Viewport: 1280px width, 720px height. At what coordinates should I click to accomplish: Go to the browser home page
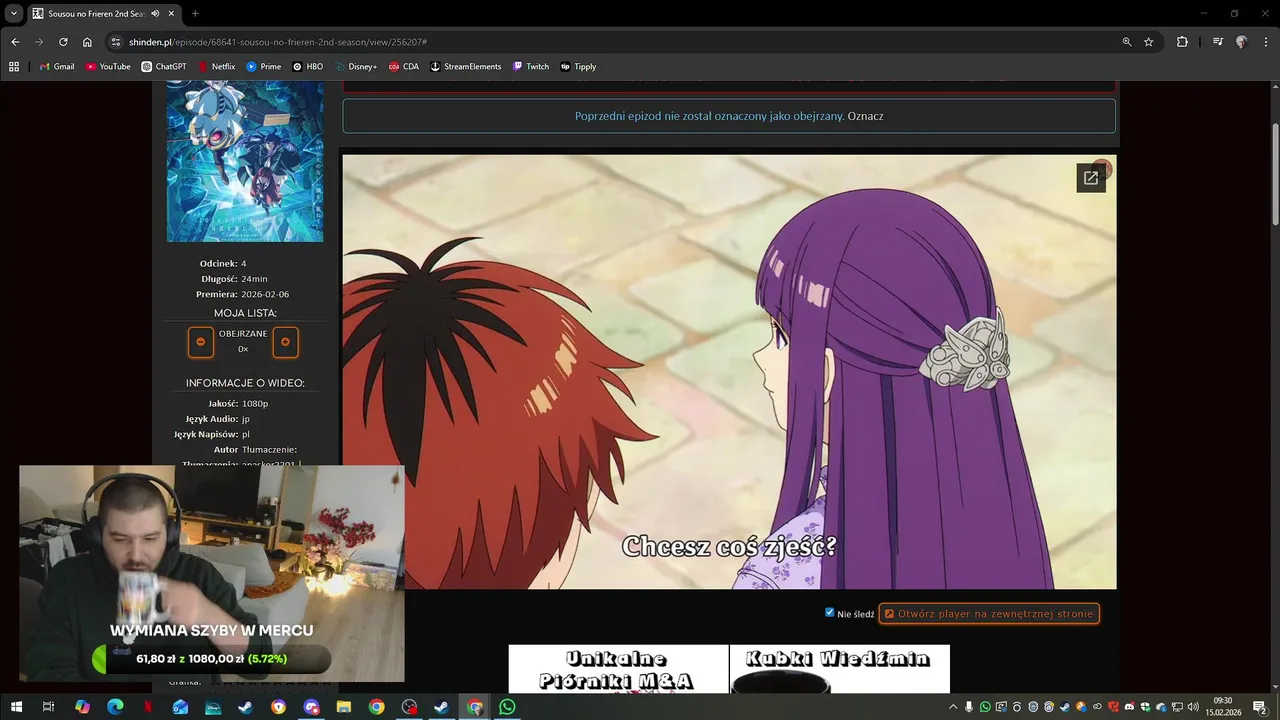[87, 42]
